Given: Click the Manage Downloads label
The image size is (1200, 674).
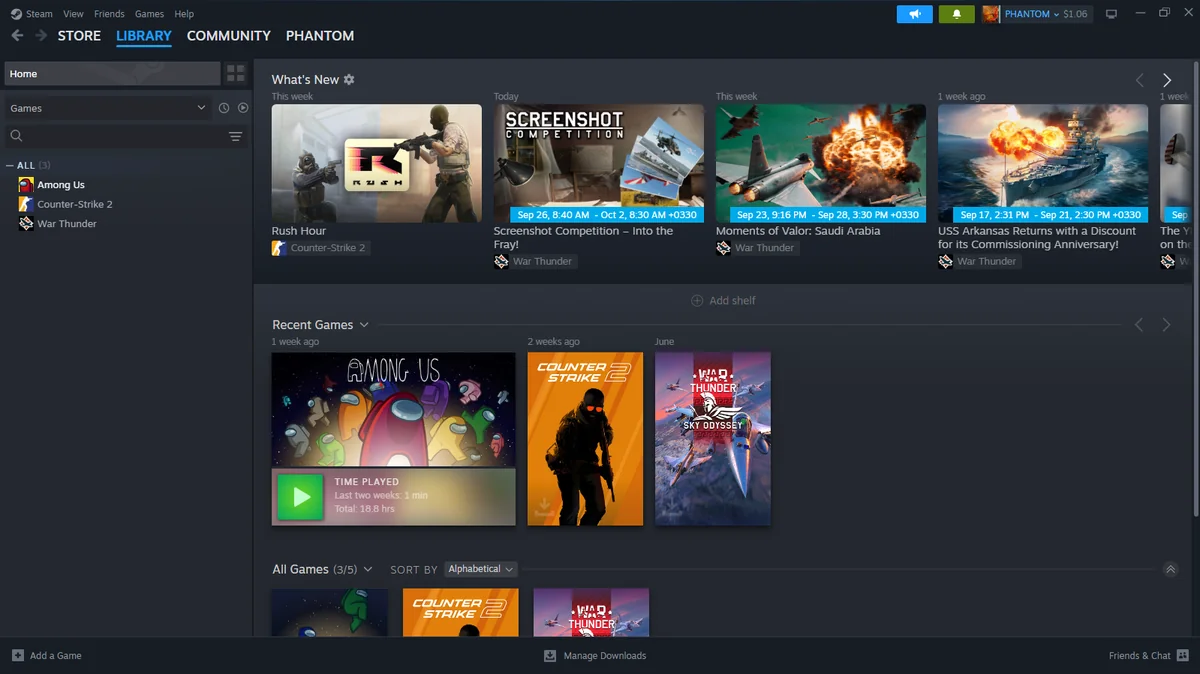Looking at the screenshot, I should click(x=605, y=655).
